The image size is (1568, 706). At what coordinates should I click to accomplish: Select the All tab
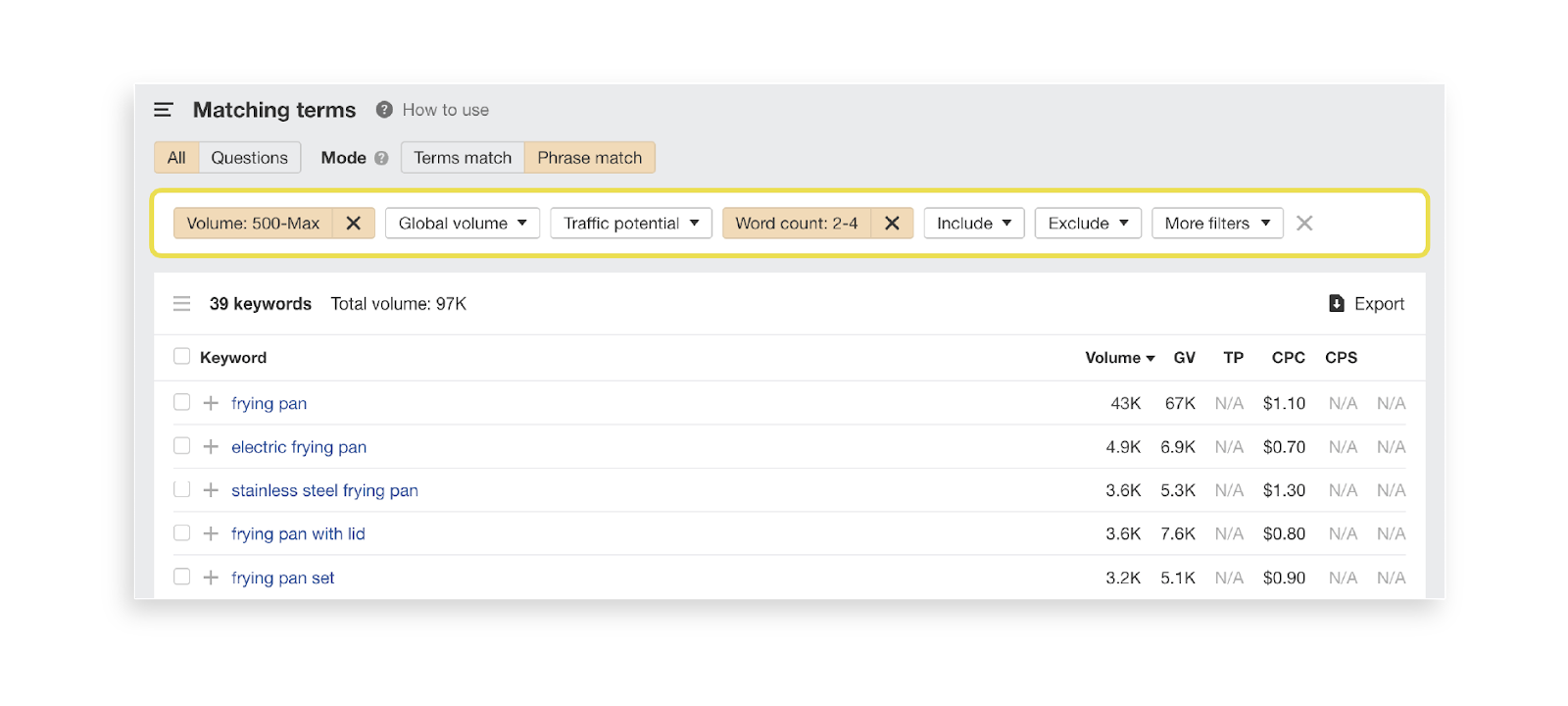click(x=176, y=158)
